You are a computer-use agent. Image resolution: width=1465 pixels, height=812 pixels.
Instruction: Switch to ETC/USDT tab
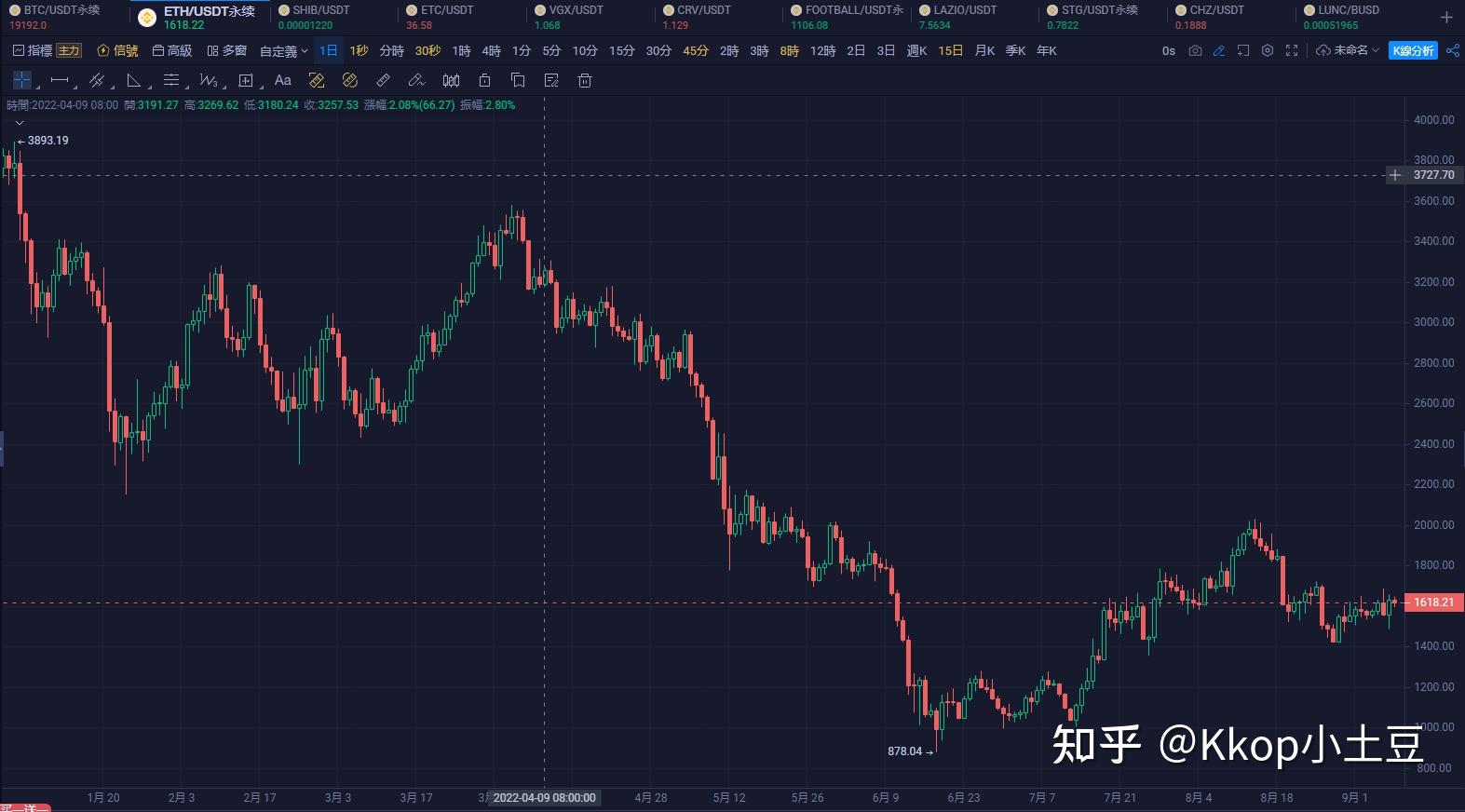pyautogui.click(x=441, y=17)
